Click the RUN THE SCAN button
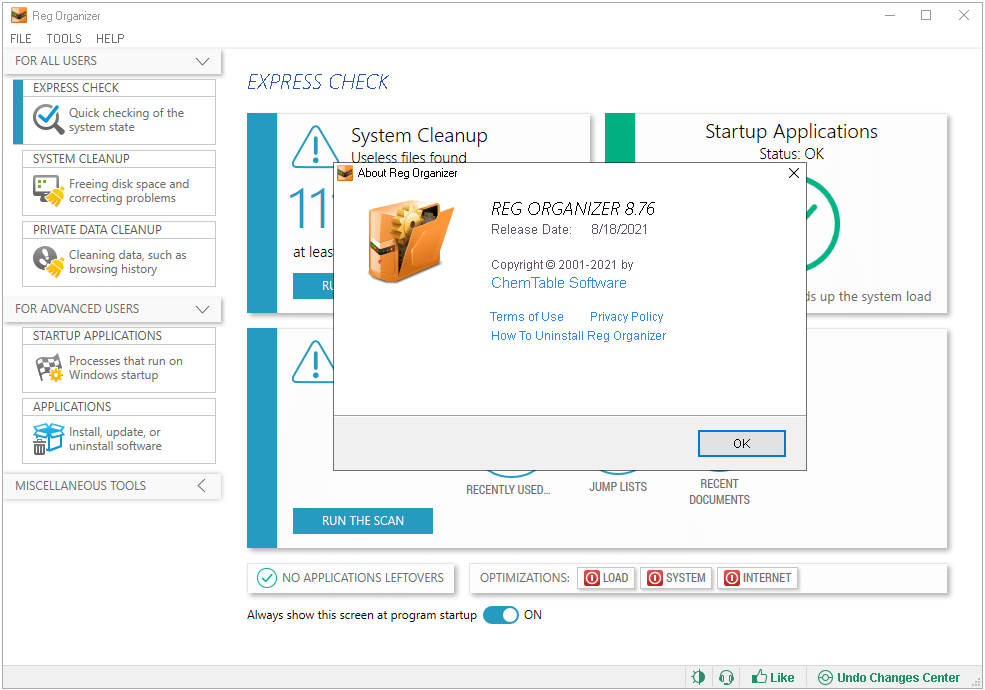Viewport: 985px width, 690px height. 362,520
